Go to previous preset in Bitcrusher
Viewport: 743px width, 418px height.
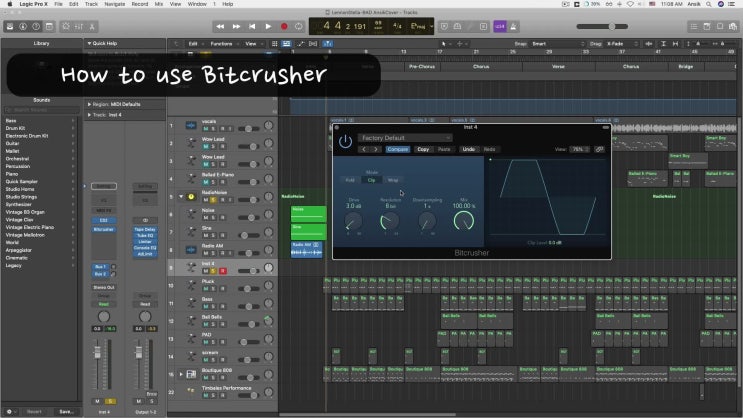(x=363, y=149)
